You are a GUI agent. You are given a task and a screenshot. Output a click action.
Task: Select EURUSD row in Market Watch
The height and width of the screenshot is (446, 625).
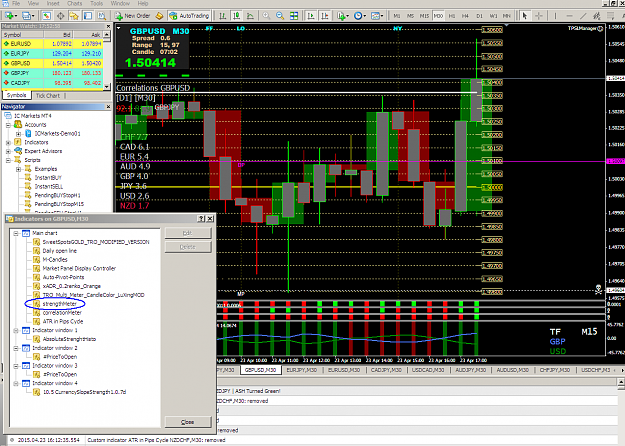(52, 44)
